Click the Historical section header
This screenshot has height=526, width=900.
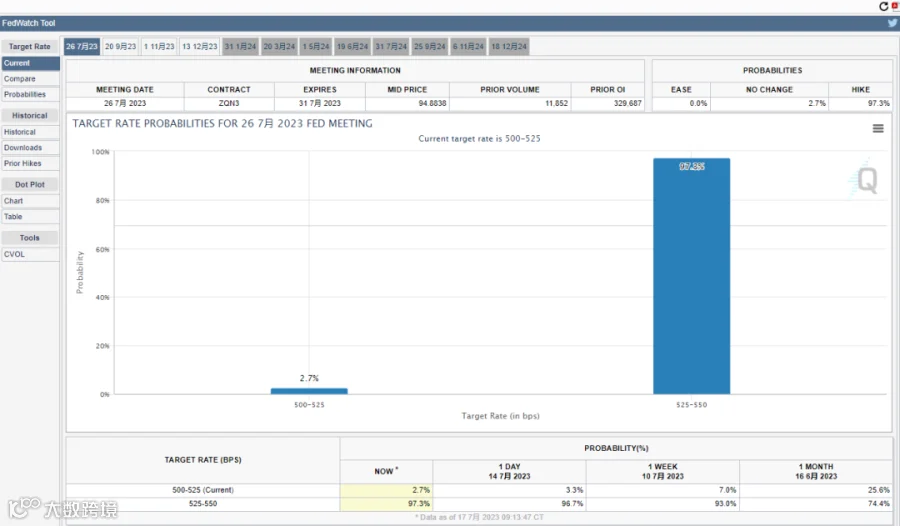(30, 115)
